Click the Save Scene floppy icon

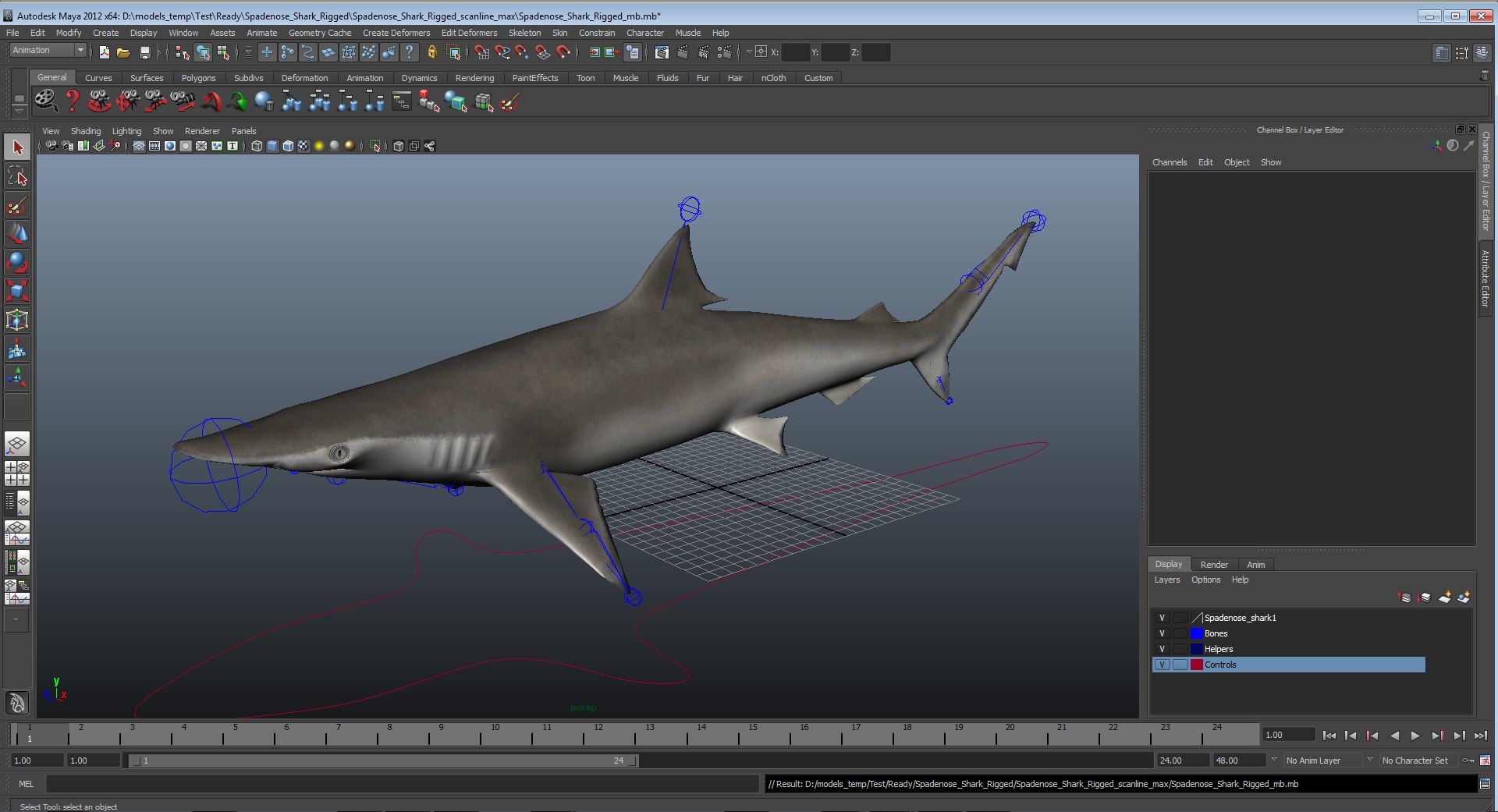144,52
